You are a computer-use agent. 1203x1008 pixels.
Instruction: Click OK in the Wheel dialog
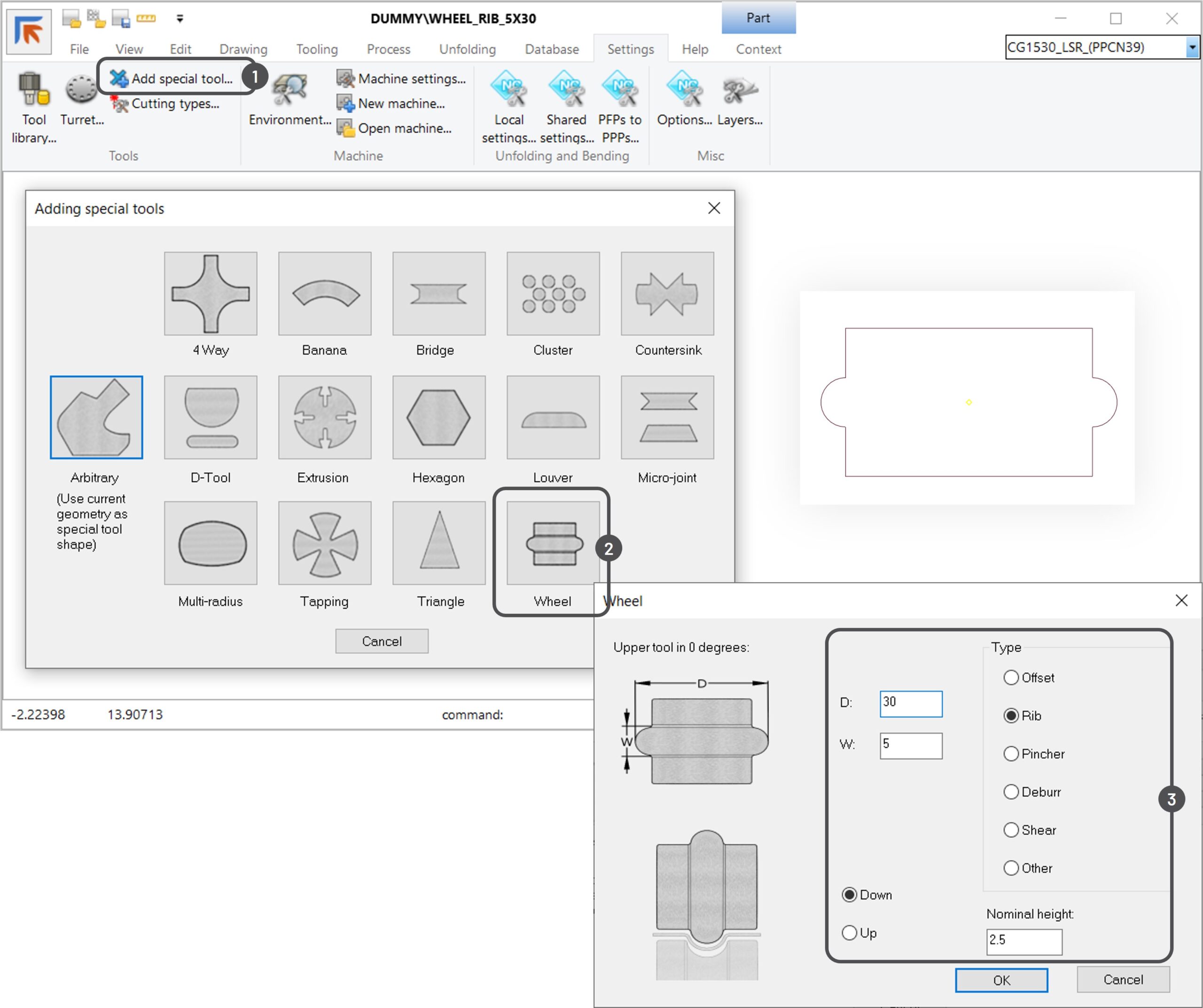click(x=1001, y=980)
